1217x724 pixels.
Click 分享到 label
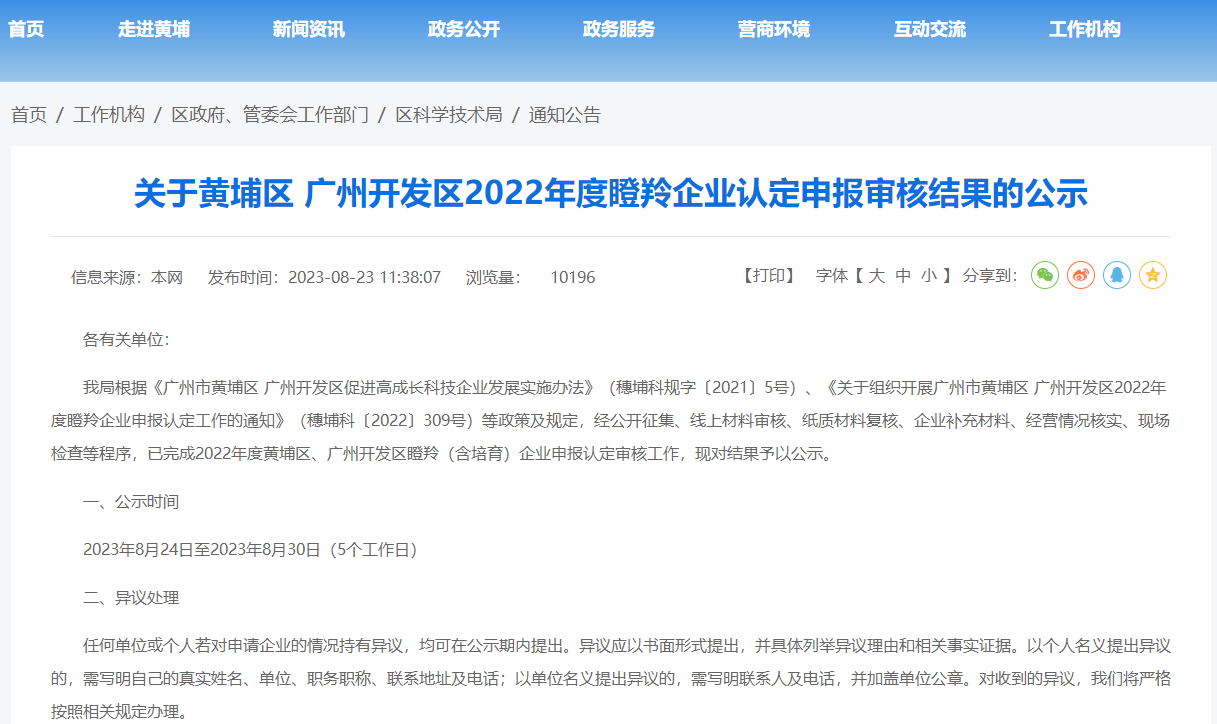pyautogui.click(x=990, y=276)
